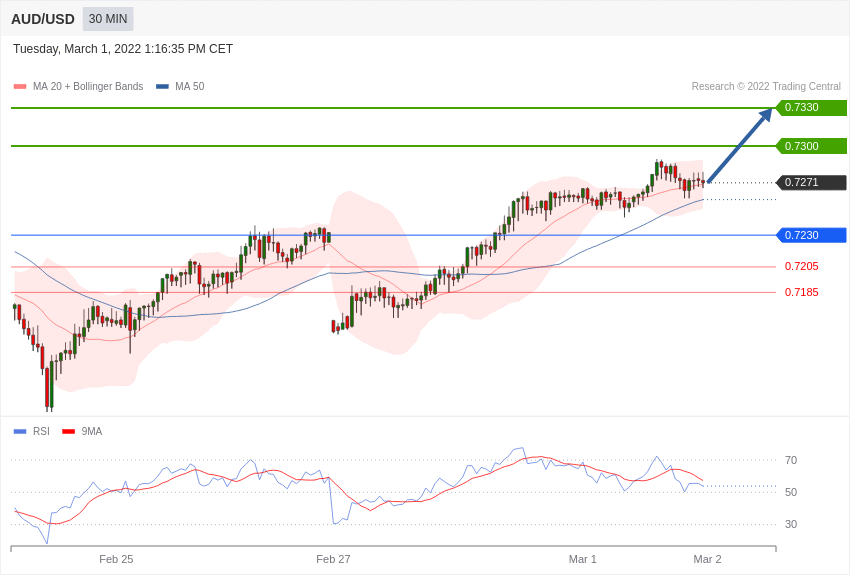
Task: Click the RSI blue legend swatch
Action: [x=20, y=432]
